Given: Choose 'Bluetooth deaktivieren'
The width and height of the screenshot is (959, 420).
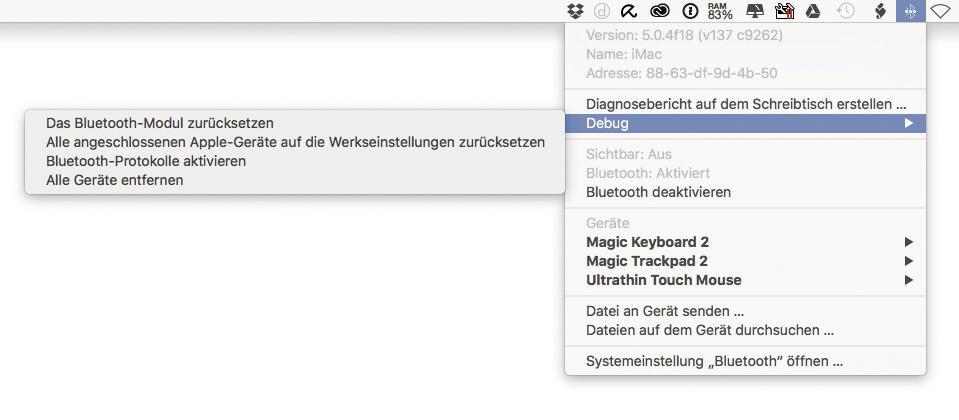Looking at the screenshot, I should click(746, 192).
